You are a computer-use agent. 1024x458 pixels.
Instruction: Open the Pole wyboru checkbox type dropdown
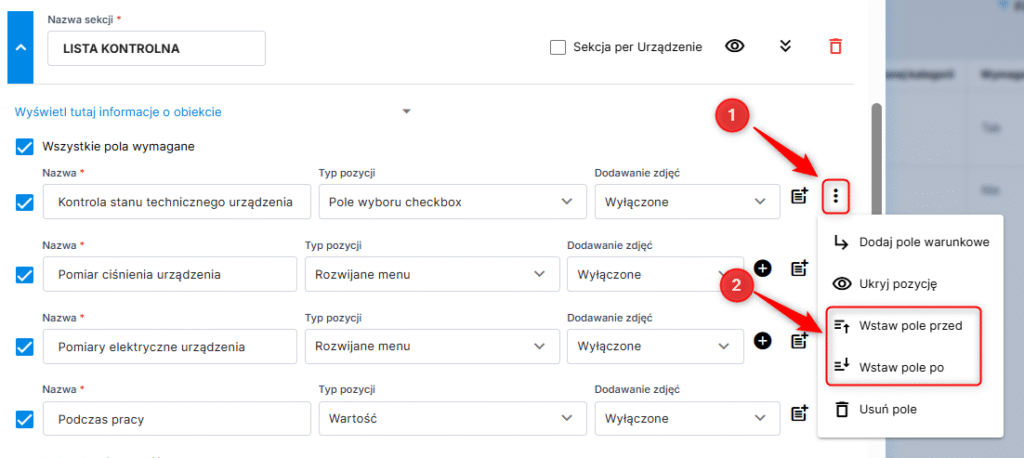tap(452, 202)
